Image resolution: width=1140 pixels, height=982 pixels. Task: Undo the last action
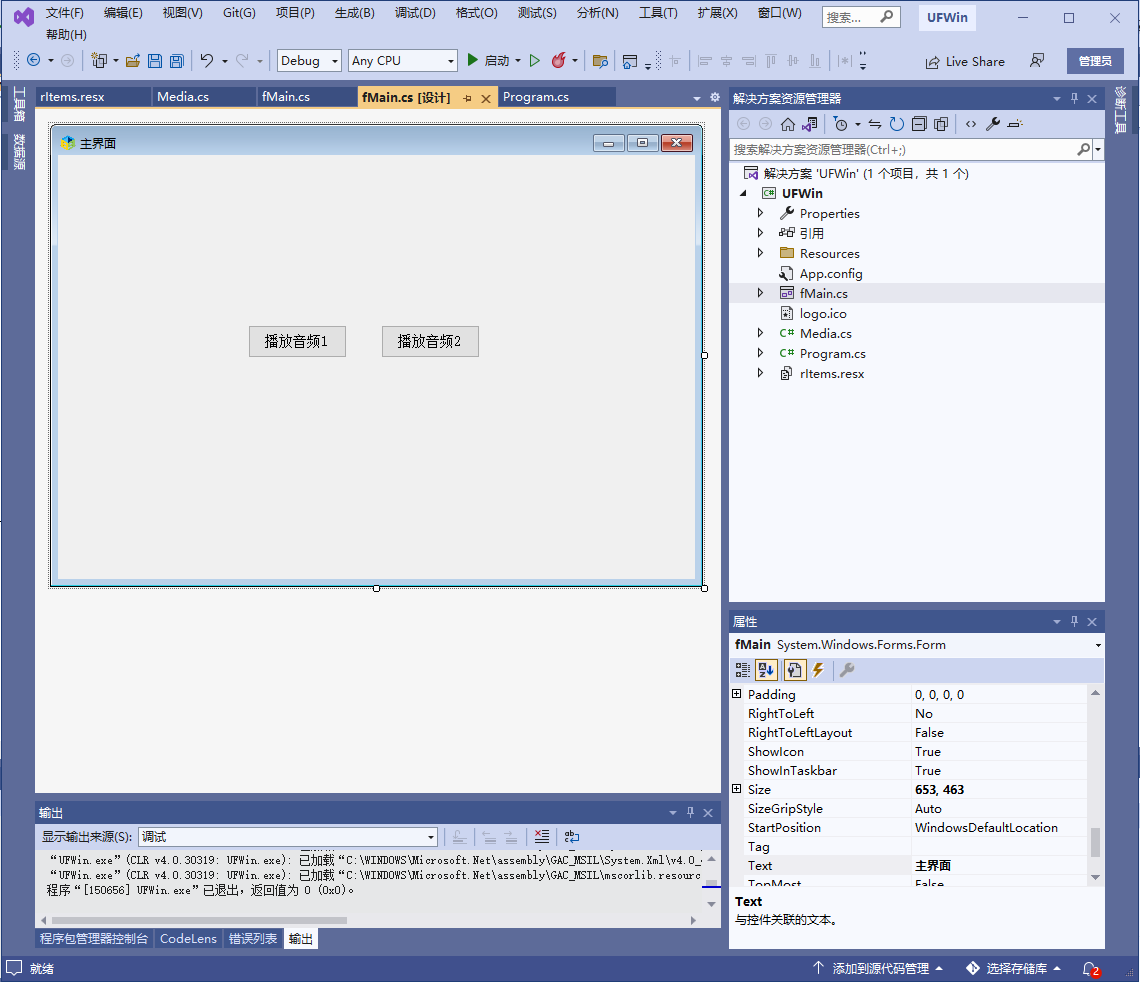[207, 60]
